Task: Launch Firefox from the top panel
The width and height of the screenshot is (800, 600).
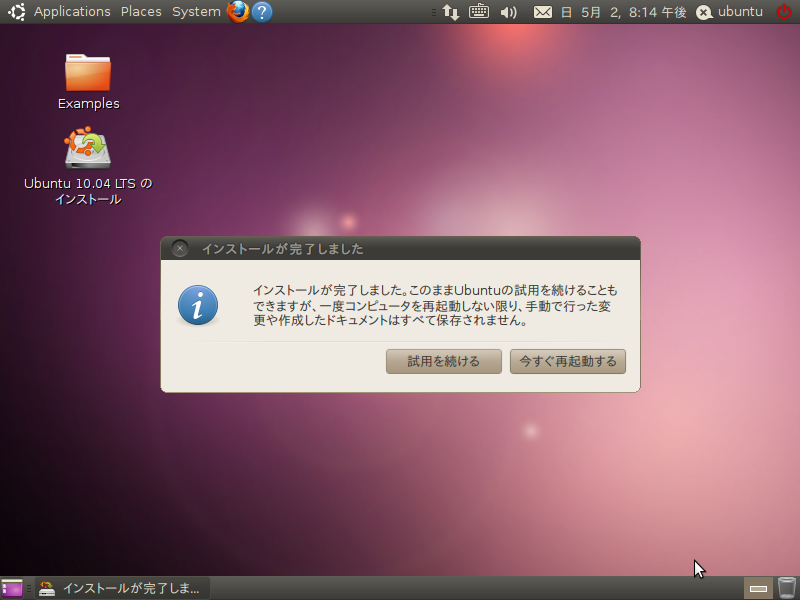Action: (x=238, y=12)
